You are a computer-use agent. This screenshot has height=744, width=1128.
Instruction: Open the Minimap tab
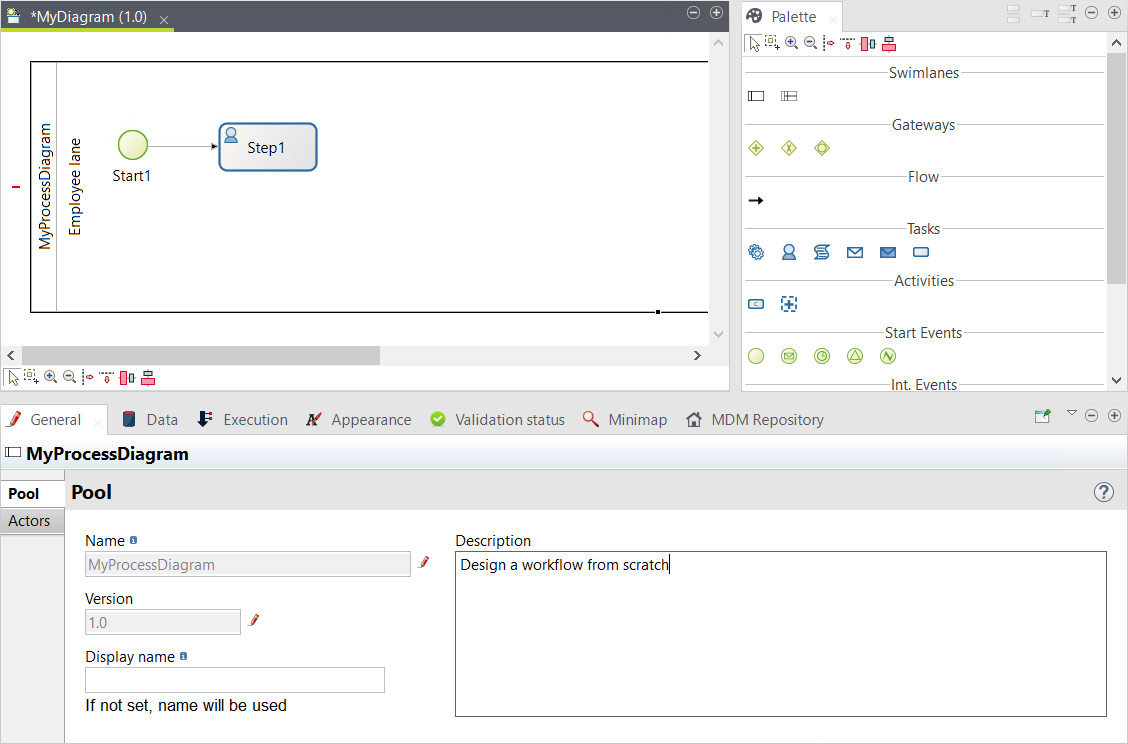[624, 419]
